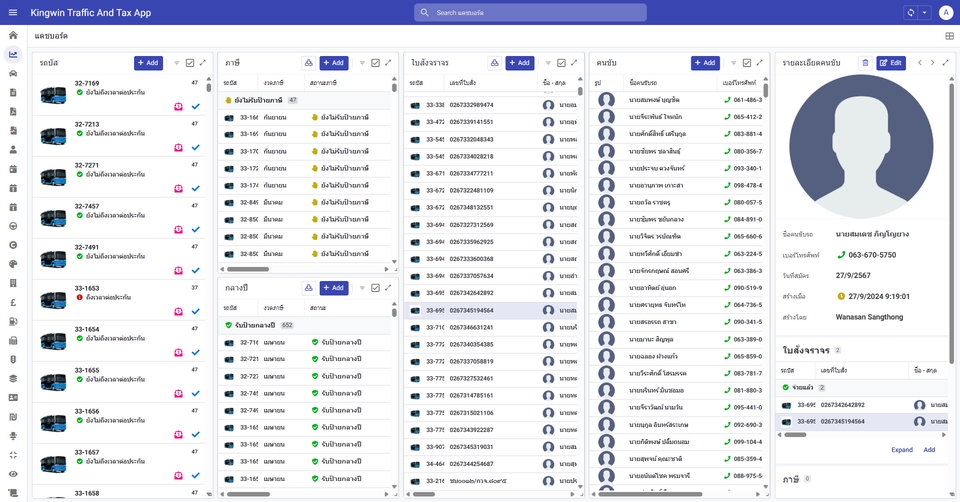Open the hamburger navigation menu
Image resolution: width=960 pixels, height=502 pixels.
pyautogui.click(x=13, y=13)
